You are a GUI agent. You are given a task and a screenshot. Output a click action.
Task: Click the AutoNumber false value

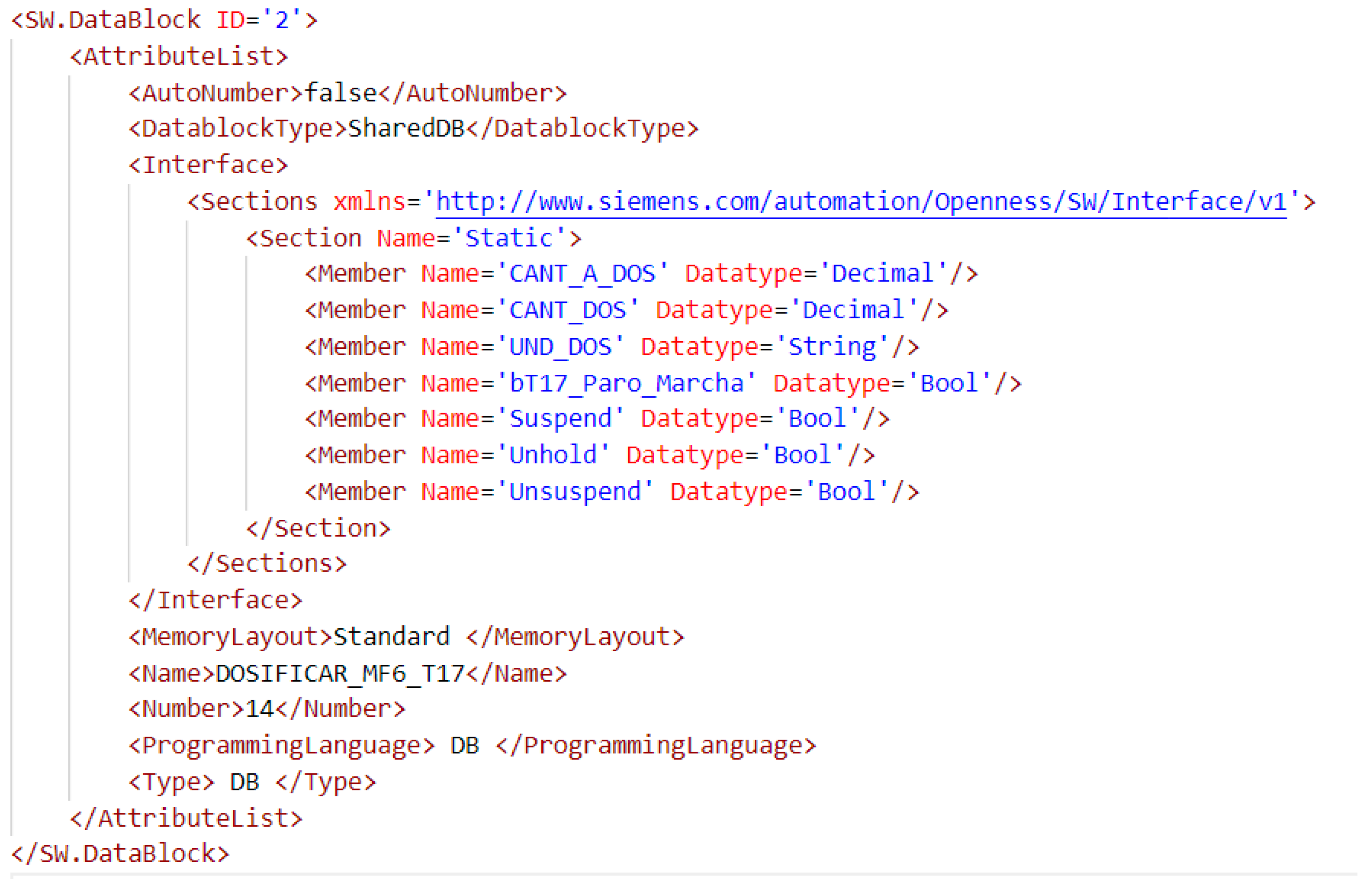(340, 93)
